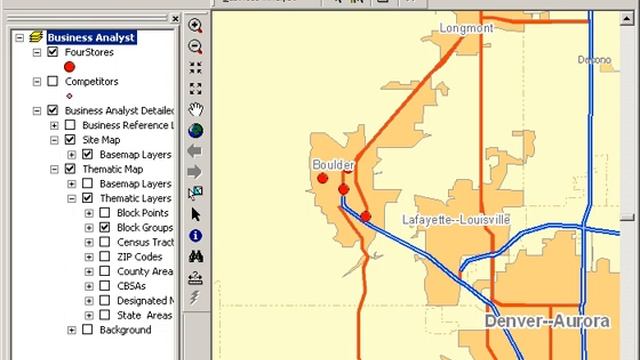640x360 pixels.
Task: Check the Business Reference layer
Action: point(70,125)
